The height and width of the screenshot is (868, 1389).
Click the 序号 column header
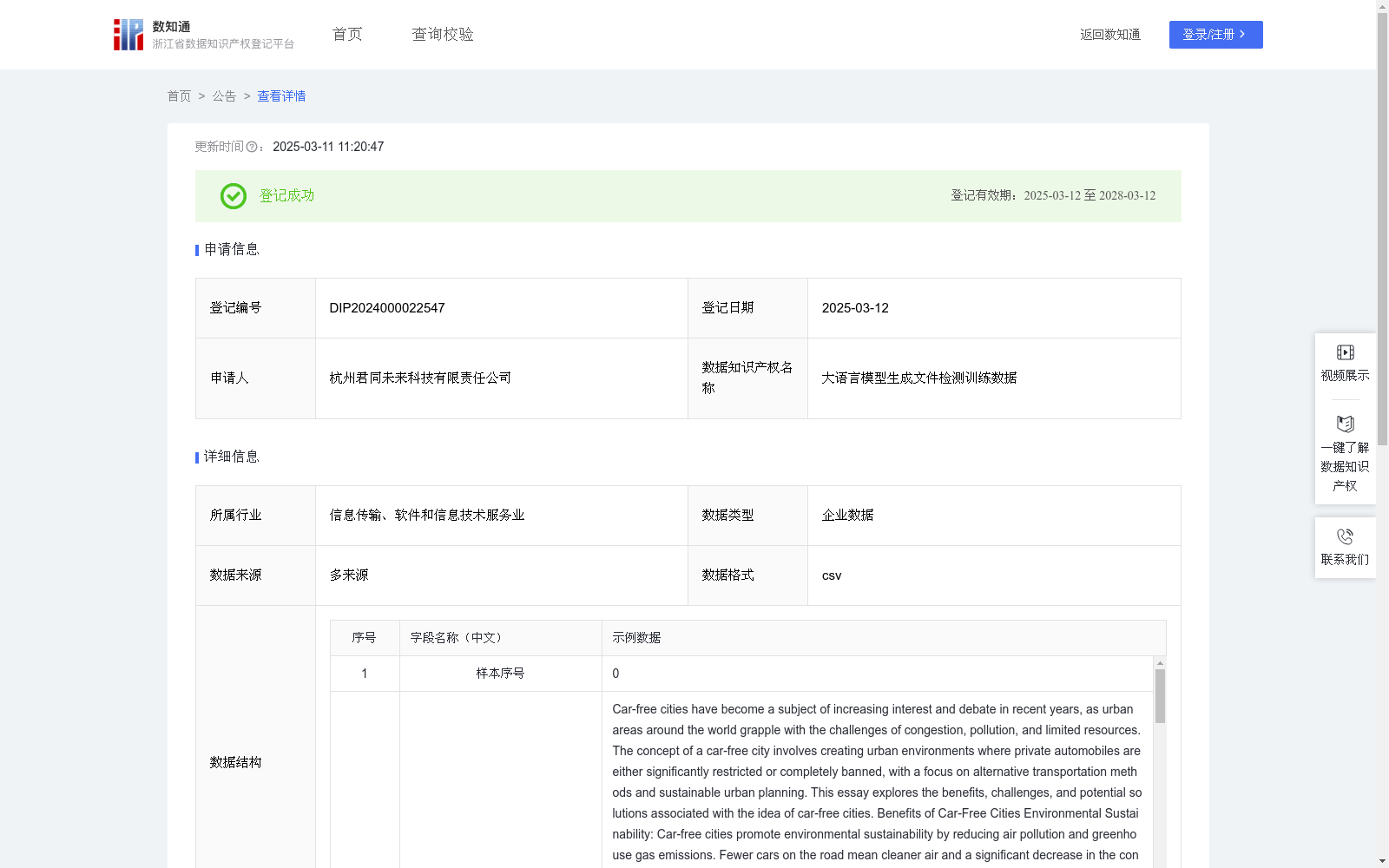click(x=364, y=638)
